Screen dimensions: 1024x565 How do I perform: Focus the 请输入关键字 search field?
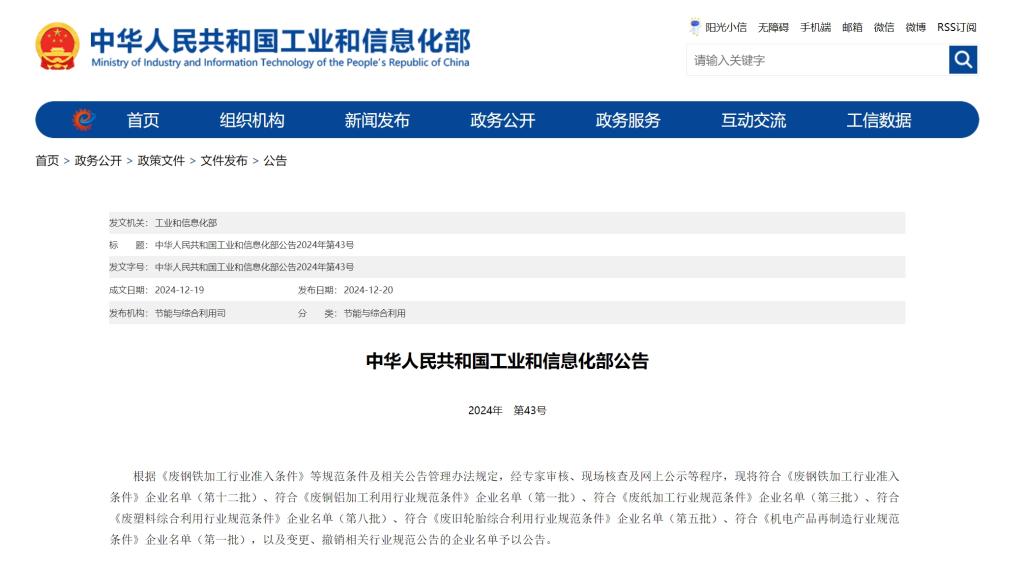click(816, 60)
